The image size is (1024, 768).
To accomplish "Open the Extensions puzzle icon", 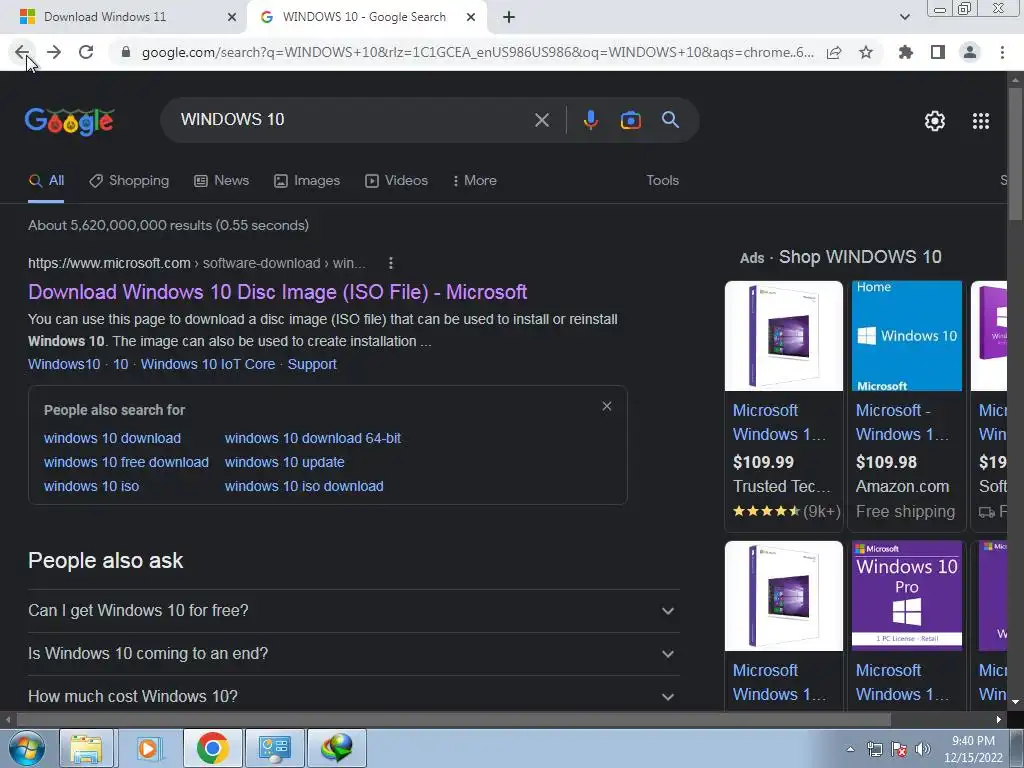I will [x=906, y=52].
